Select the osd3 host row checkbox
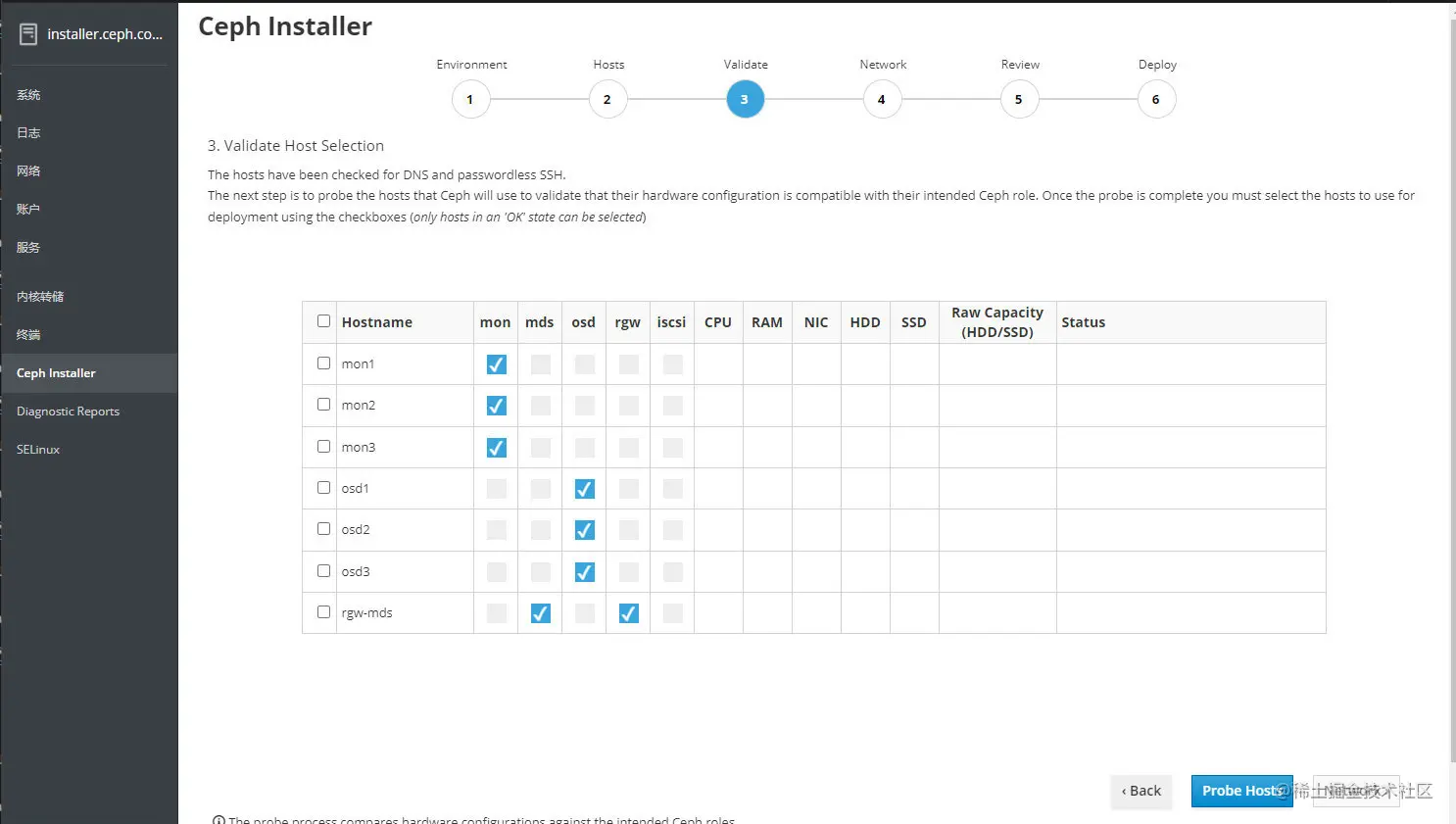The image size is (1456, 824). point(323,571)
